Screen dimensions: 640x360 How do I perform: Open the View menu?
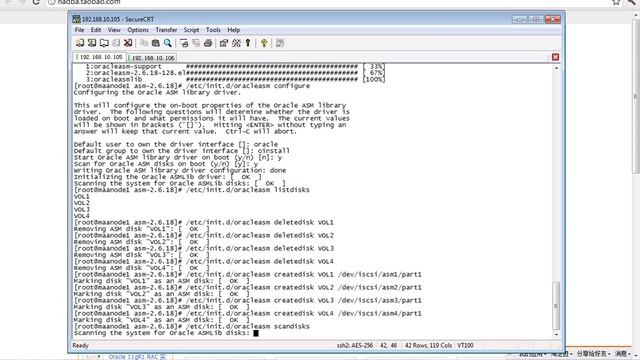114,30
